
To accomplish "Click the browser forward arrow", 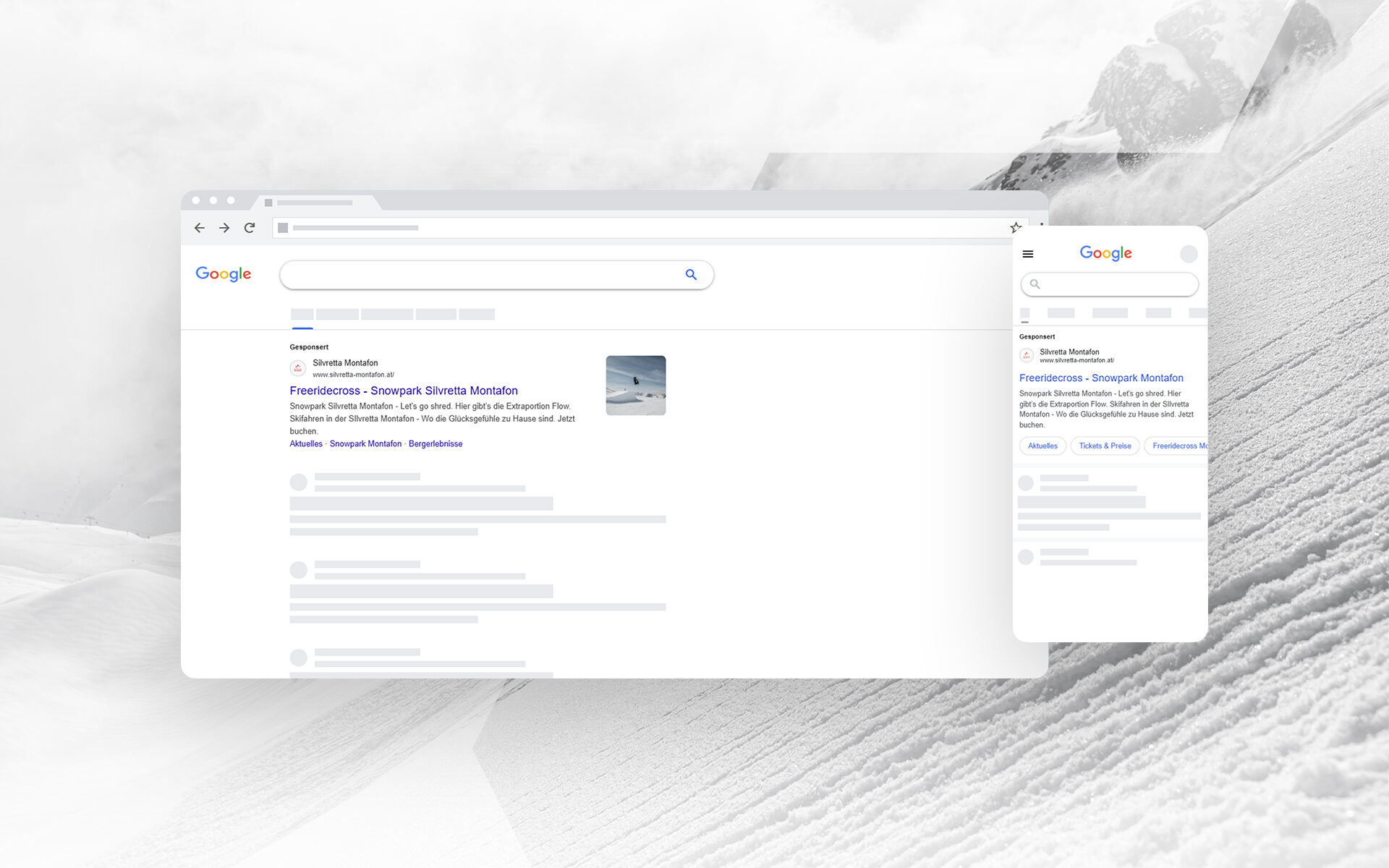I will tap(224, 227).
